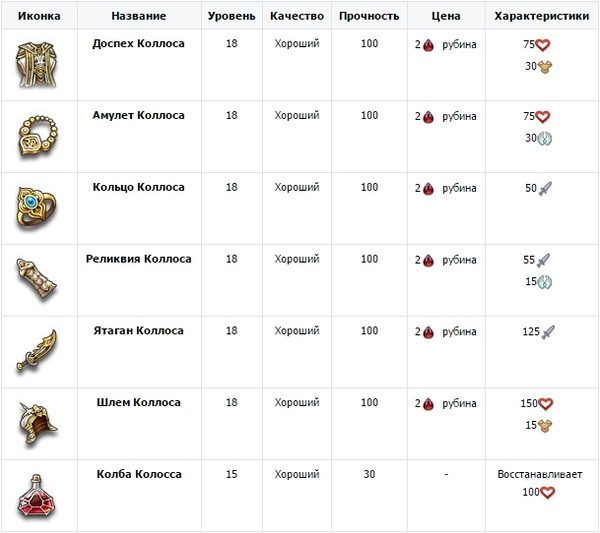Click the Цена column header

(446, 16)
